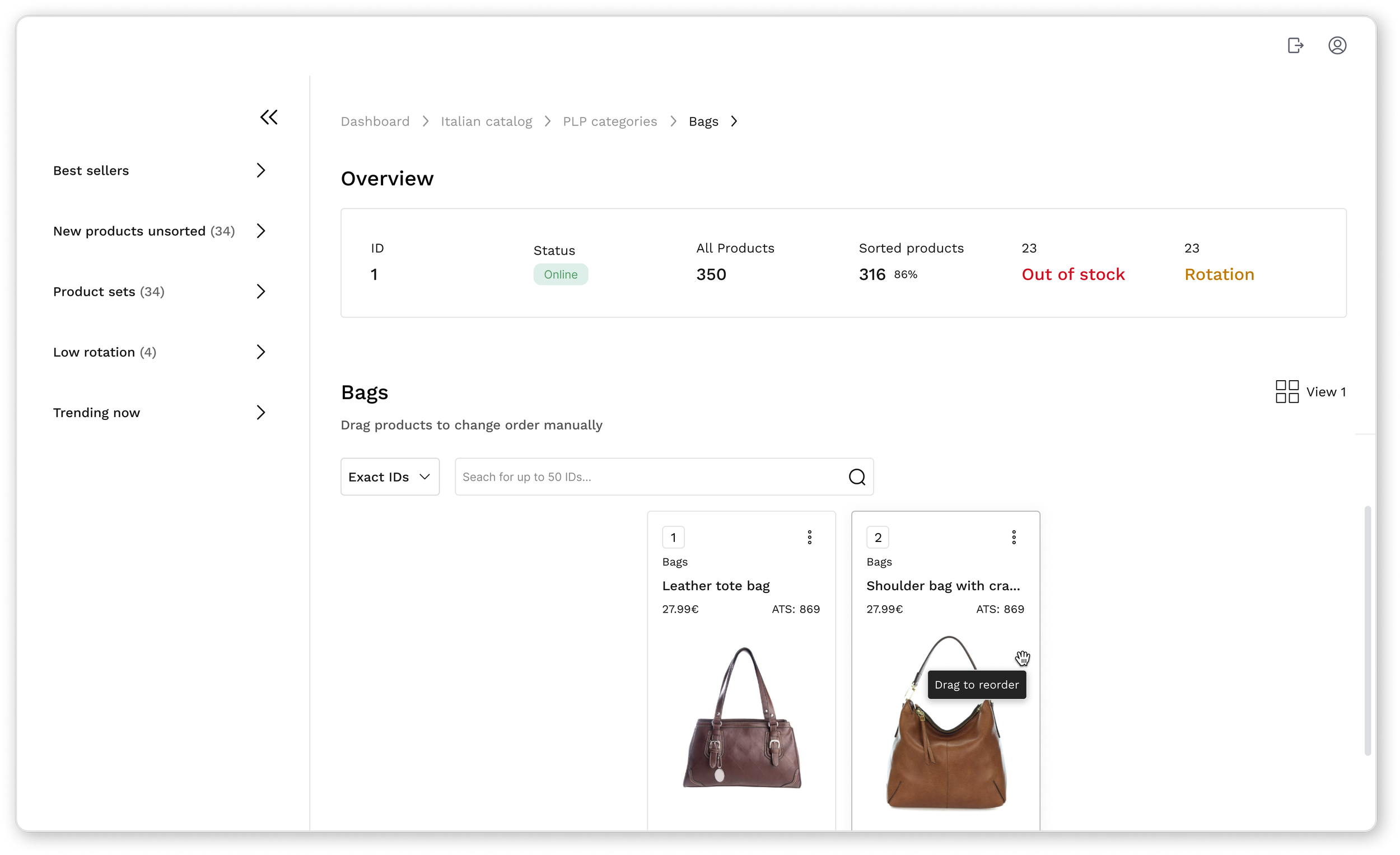
Task: Click the ID search input field
Action: pyautogui.click(x=648, y=476)
